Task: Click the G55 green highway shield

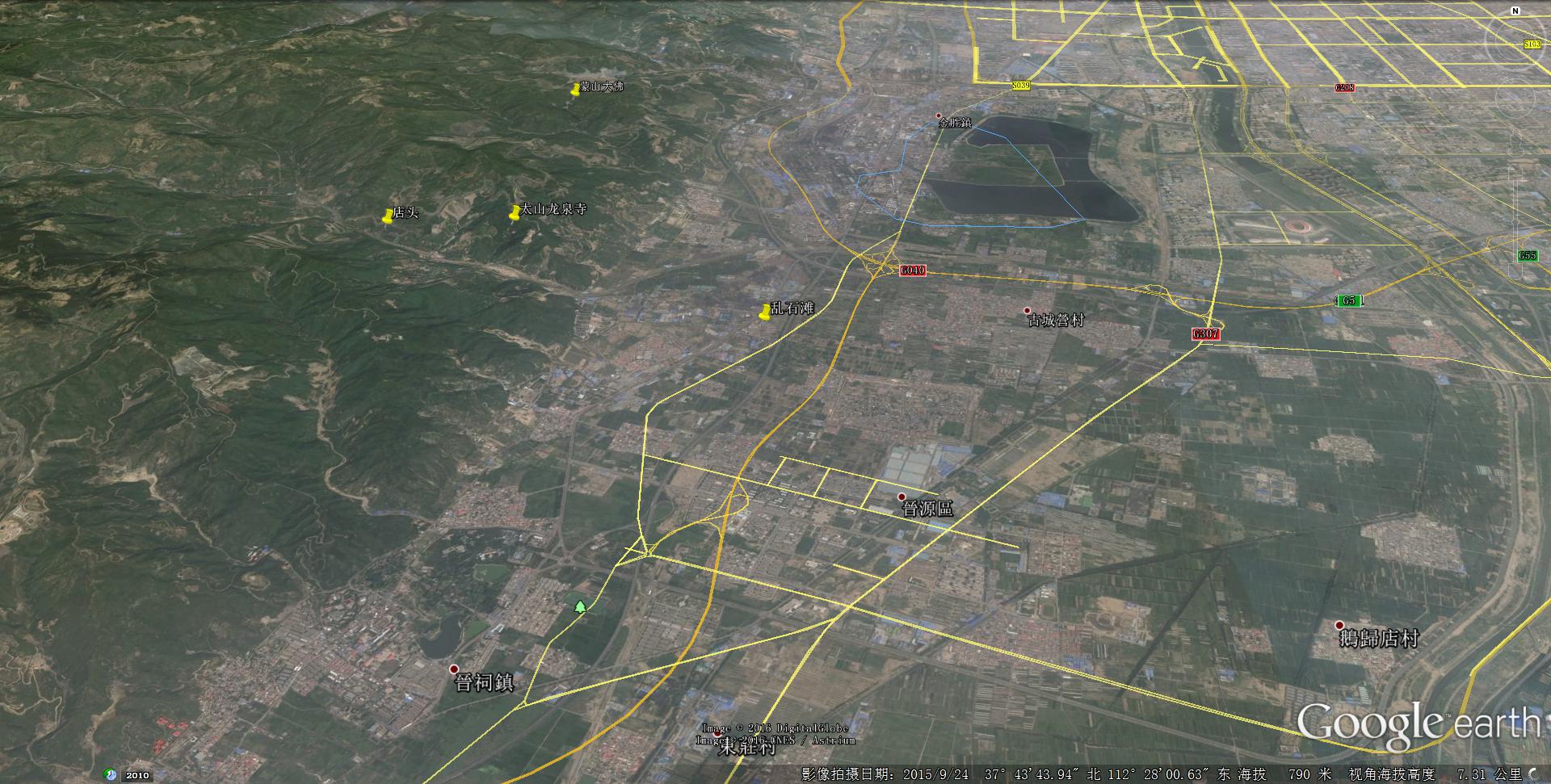Action: click(x=1527, y=256)
